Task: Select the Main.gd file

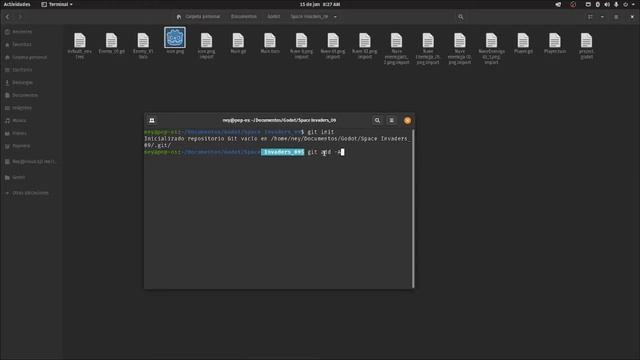Action: coord(238,43)
